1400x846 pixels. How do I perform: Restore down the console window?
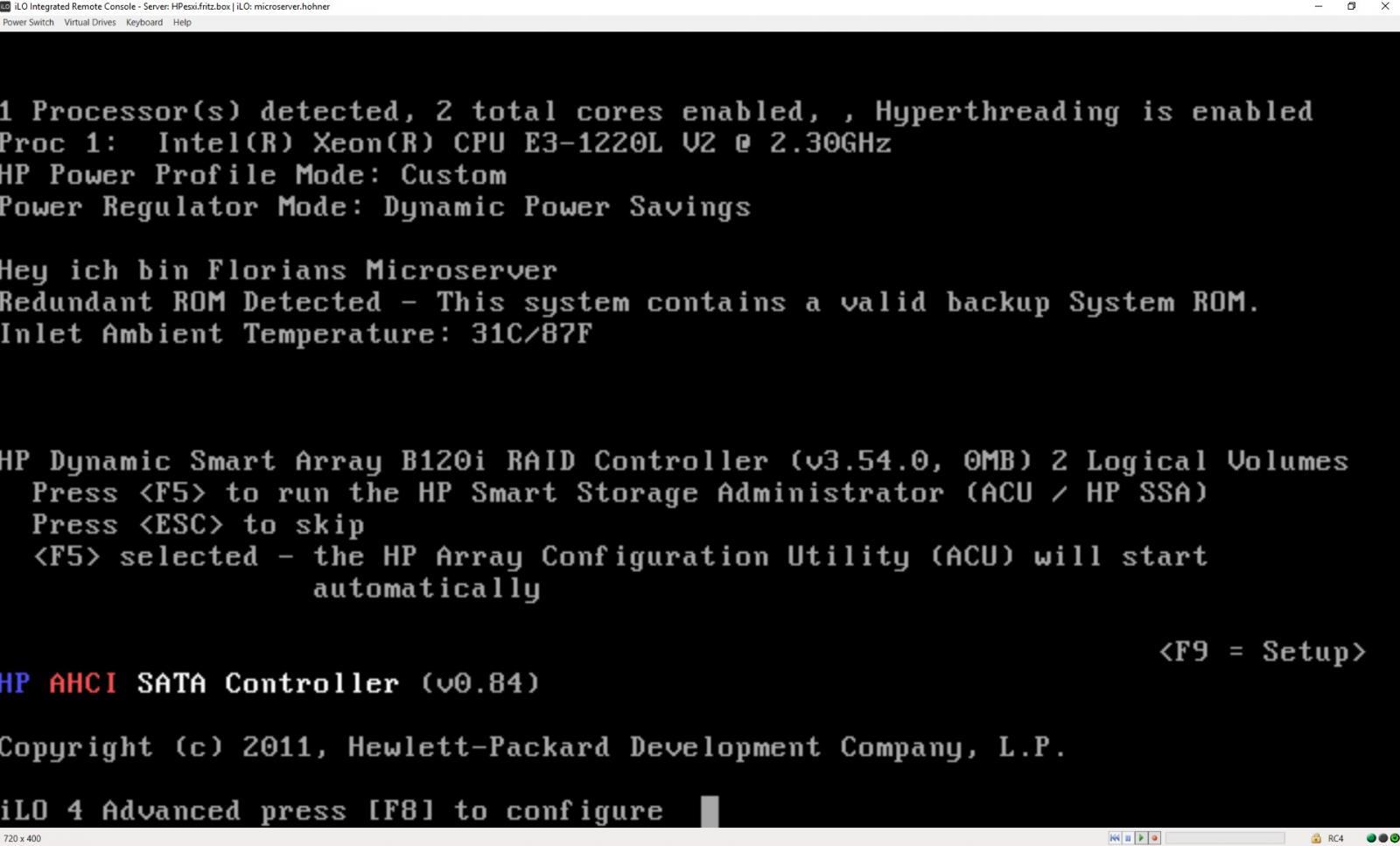(1351, 6)
